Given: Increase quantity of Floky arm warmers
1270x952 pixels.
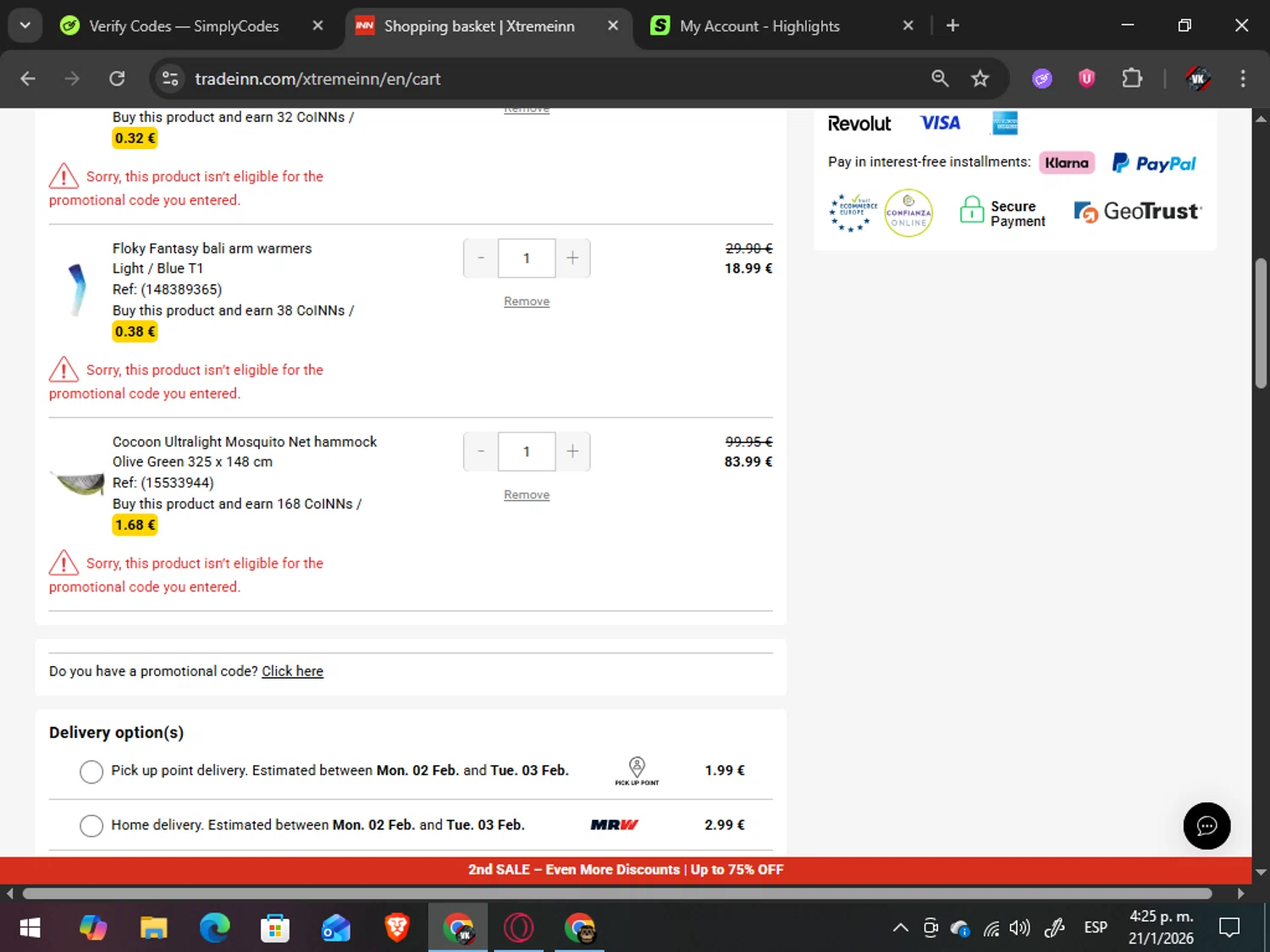Looking at the screenshot, I should click(572, 258).
